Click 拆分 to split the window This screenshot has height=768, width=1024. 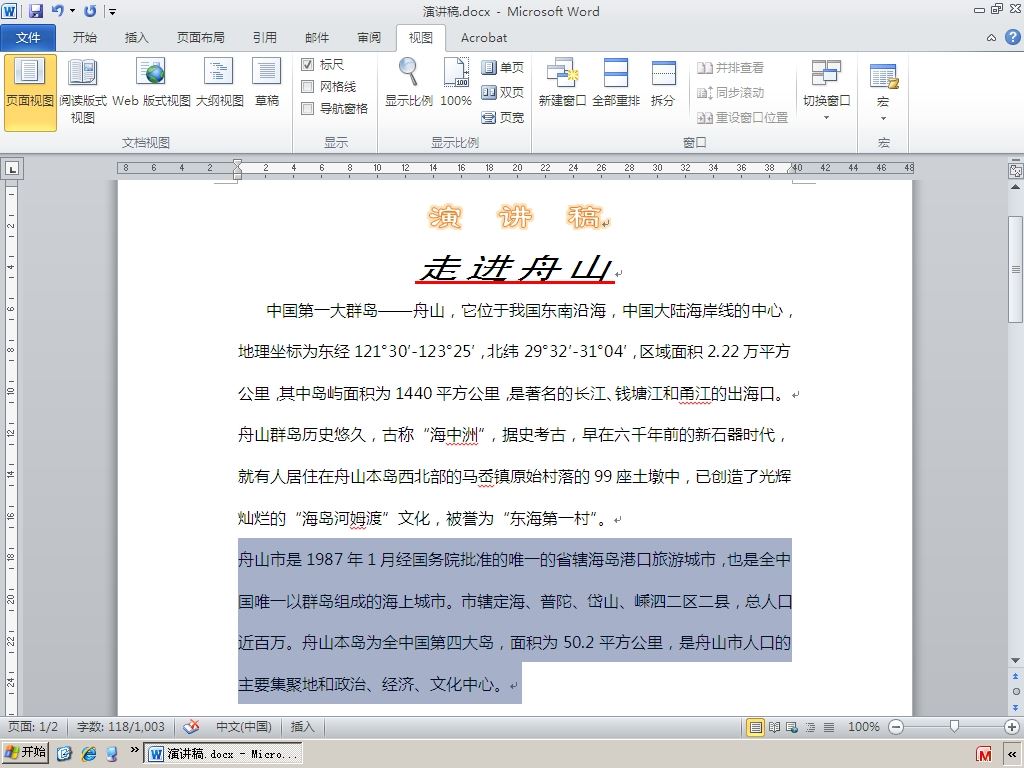point(662,82)
